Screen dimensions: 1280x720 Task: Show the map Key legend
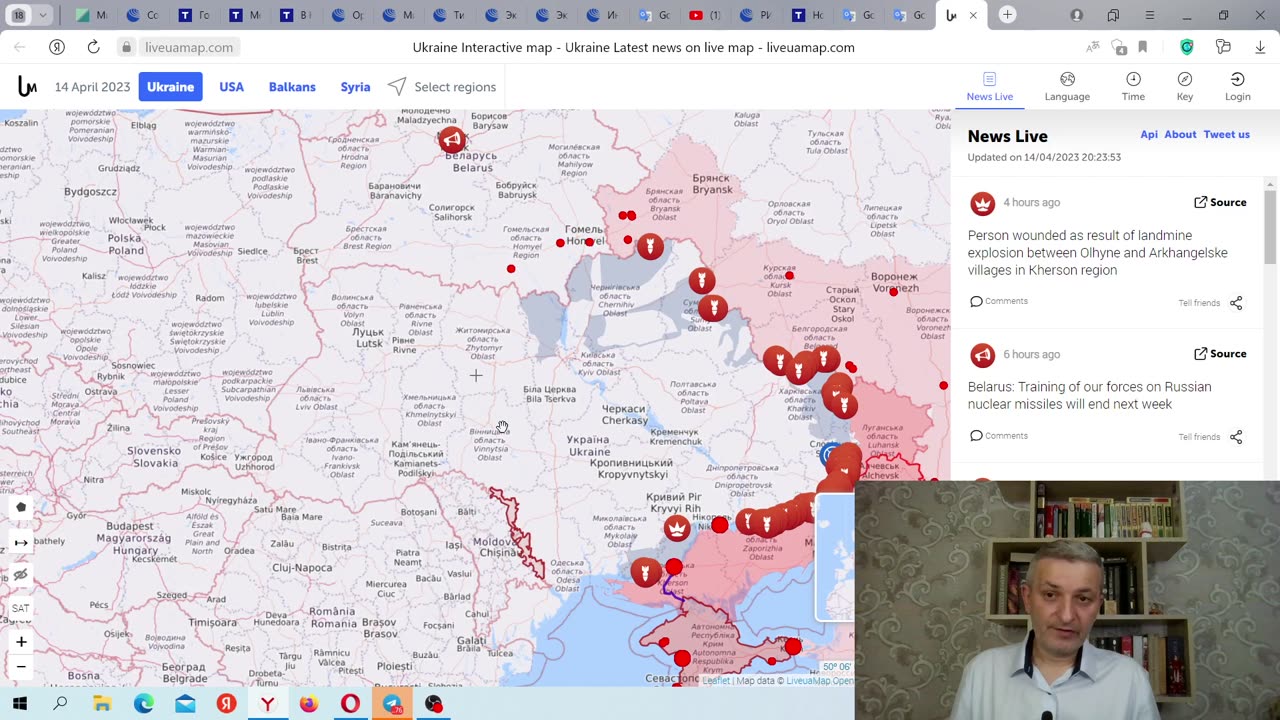point(1185,87)
